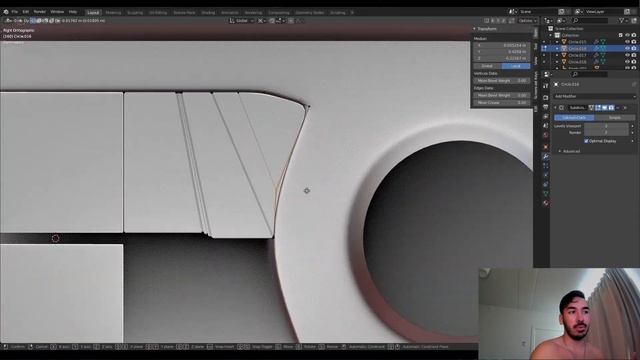Collapse the Transform panel in sidebar
The image size is (640, 360).
(x=474, y=29)
